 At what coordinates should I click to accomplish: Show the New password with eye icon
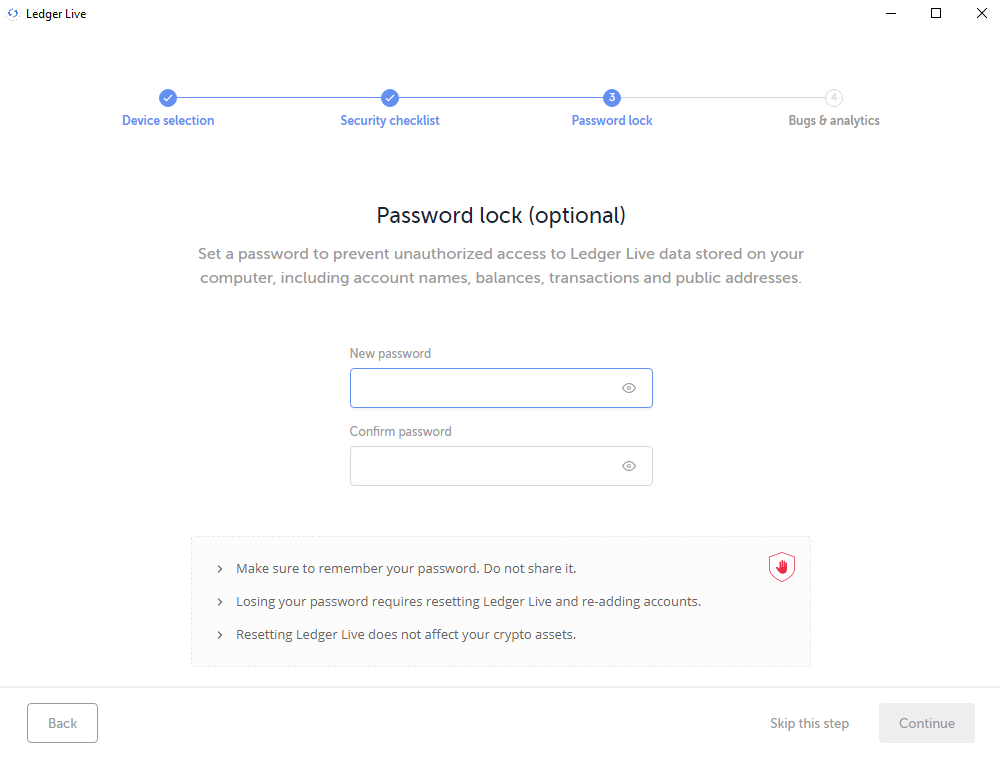pos(629,388)
